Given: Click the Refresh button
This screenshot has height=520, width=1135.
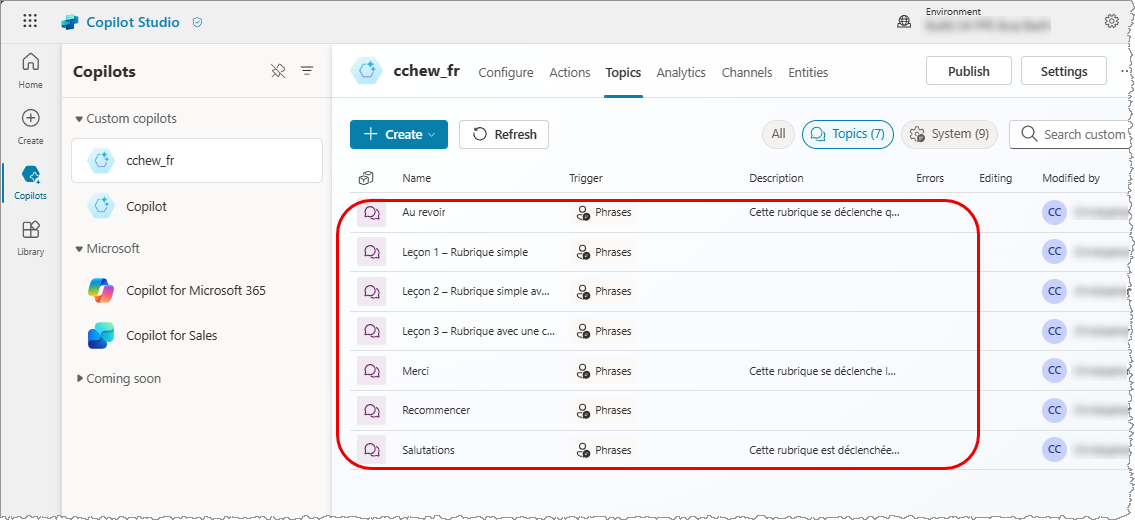Looking at the screenshot, I should (x=504, y=134).
